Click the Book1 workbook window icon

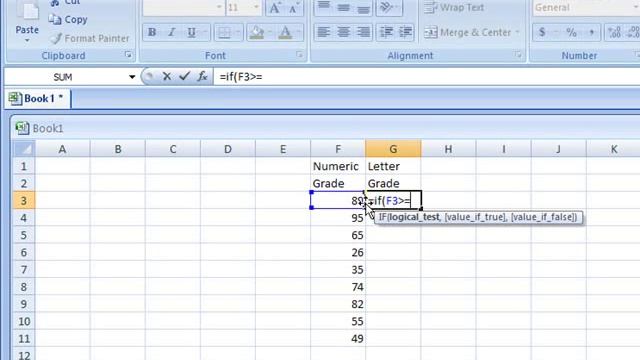point(22,128)
